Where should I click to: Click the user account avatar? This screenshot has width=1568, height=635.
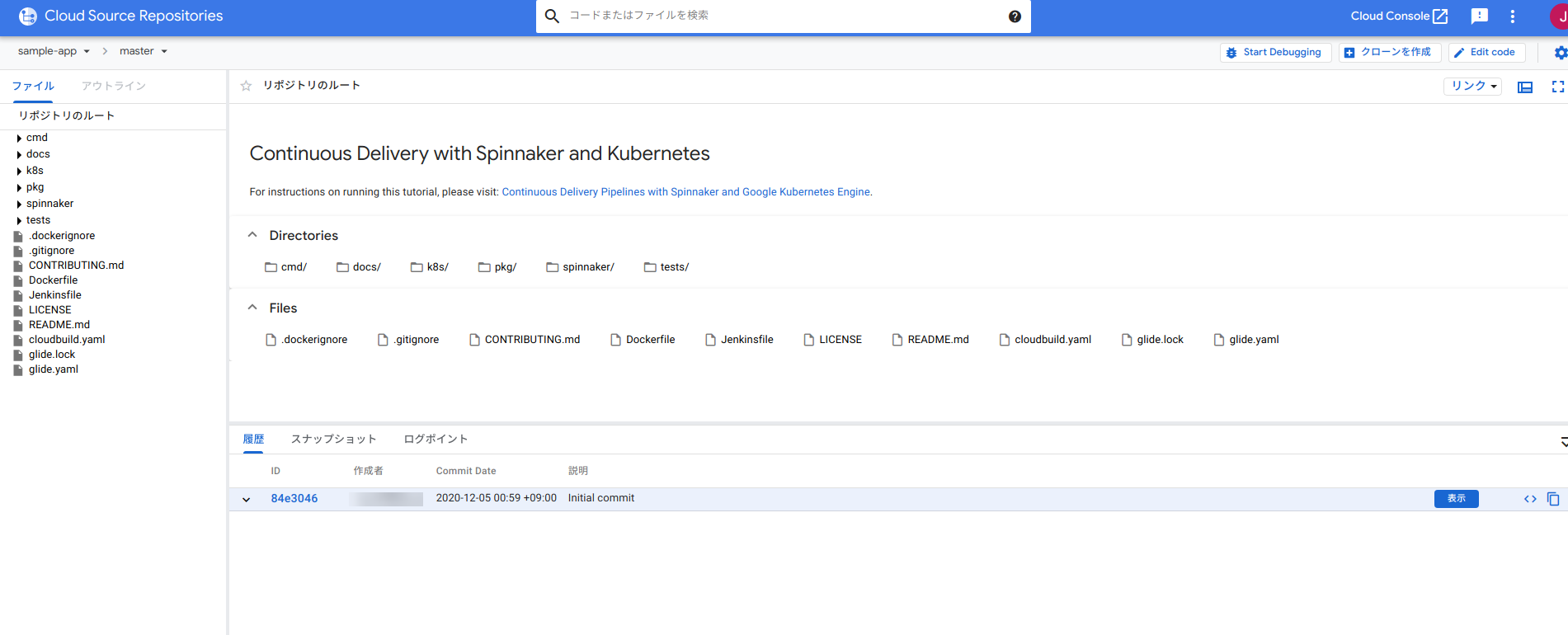1559,16
